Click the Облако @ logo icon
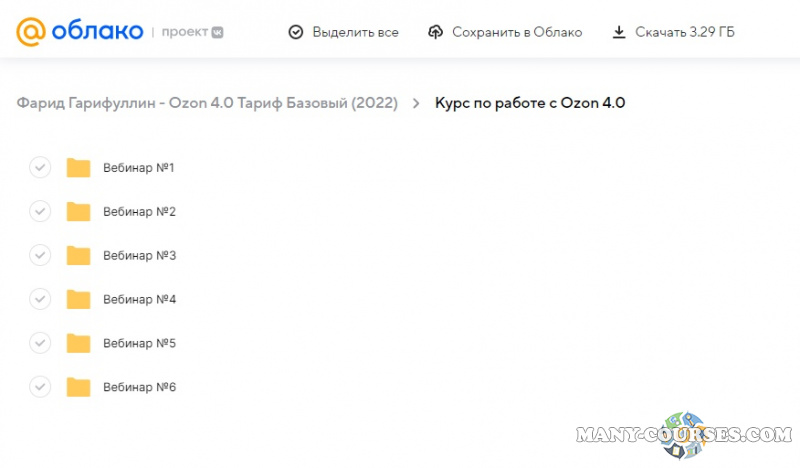The image size is (800, 468). (31, 32)
